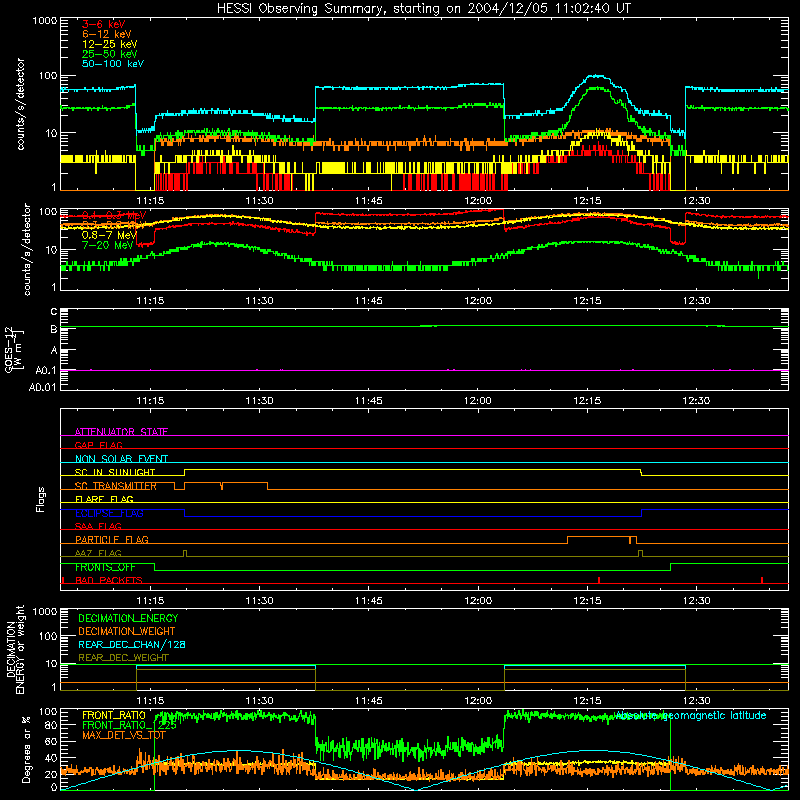Screen dimensions: 800x800
Task: Click '1000' on the top panel y-axis
Action: tap(45, 21)
